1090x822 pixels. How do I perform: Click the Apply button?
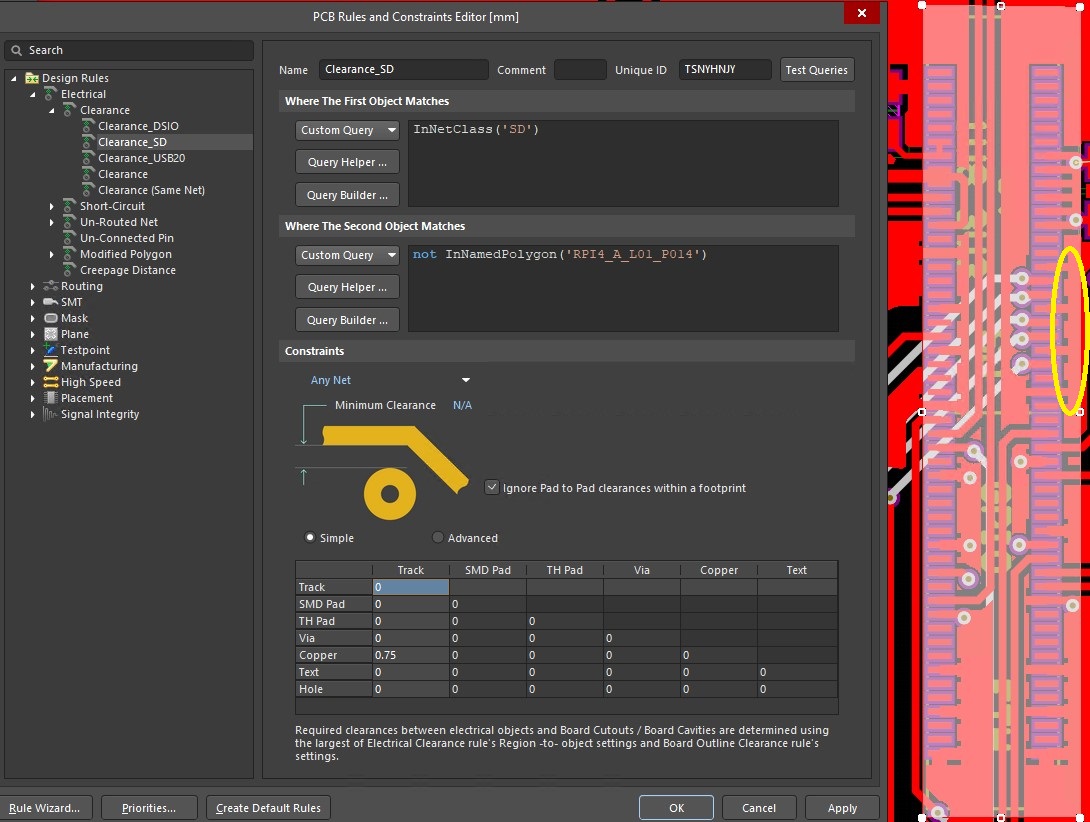(x=842, y=808)
